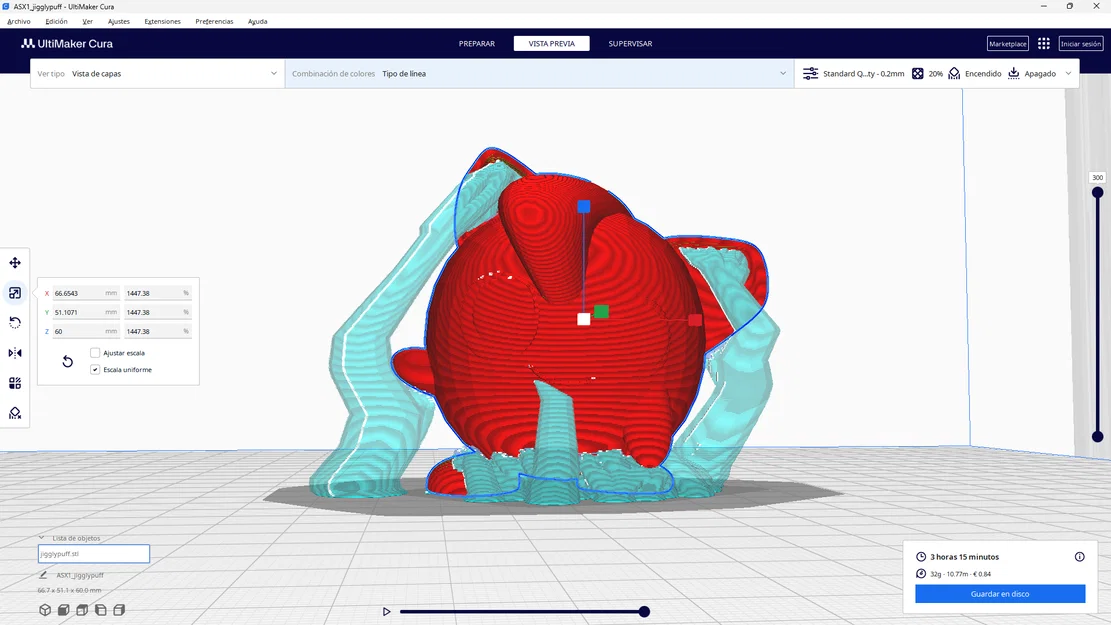This screenshot has height=625, width=1111.
Task: Click Guardar en disco button
Action: 1000,594
